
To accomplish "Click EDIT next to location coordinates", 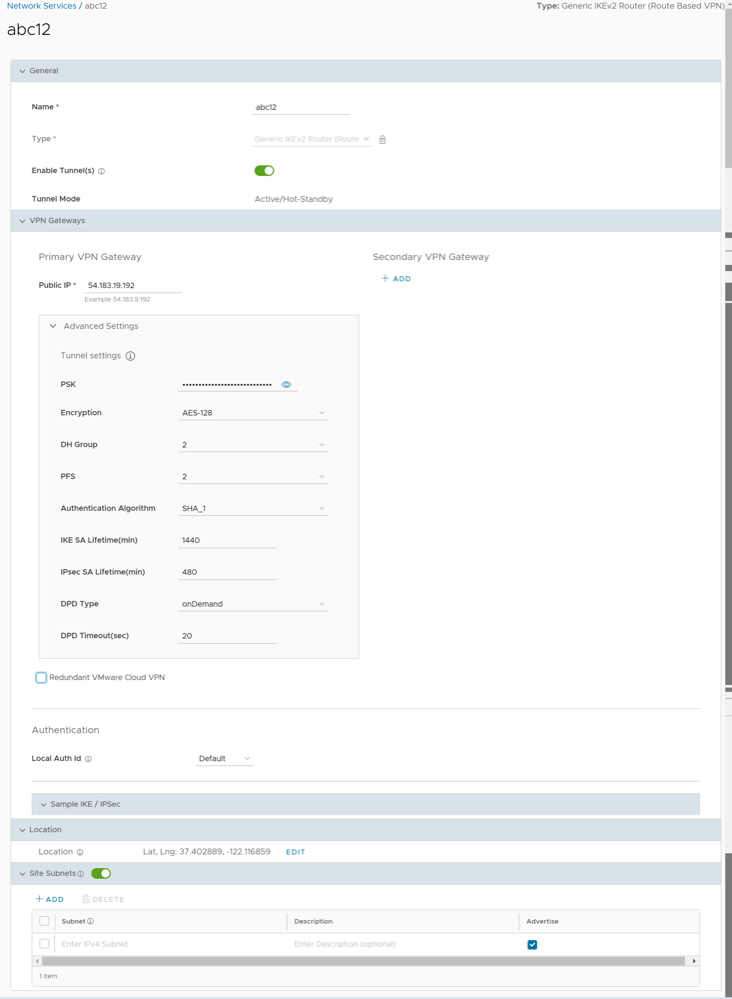I will coord(295,852).
